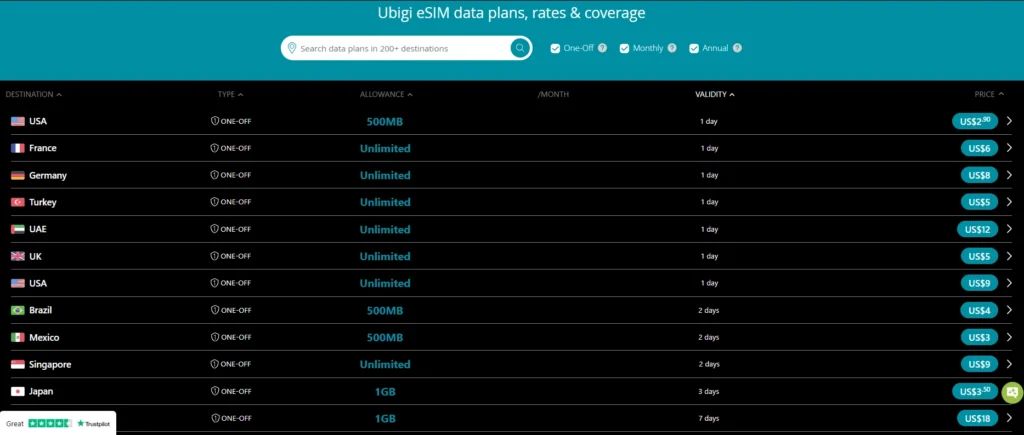Expand the Mexico plan row chevron
The image size is (1024, 435).
[x=1009, y=337]
